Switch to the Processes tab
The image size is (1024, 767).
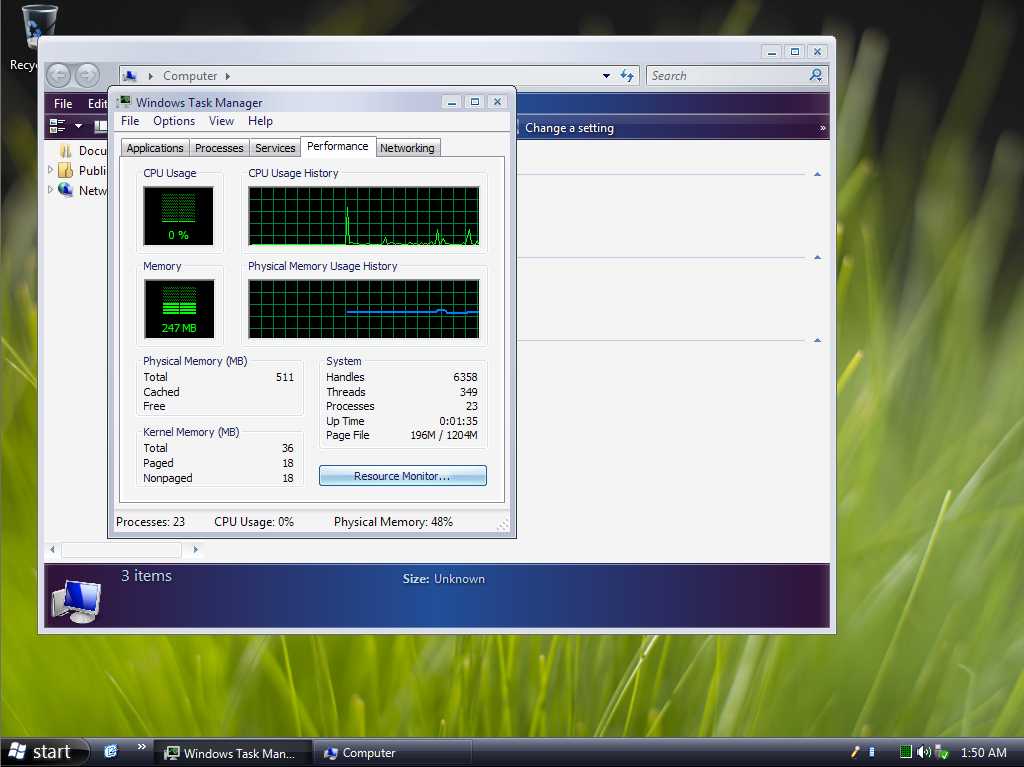pos(219,148)
